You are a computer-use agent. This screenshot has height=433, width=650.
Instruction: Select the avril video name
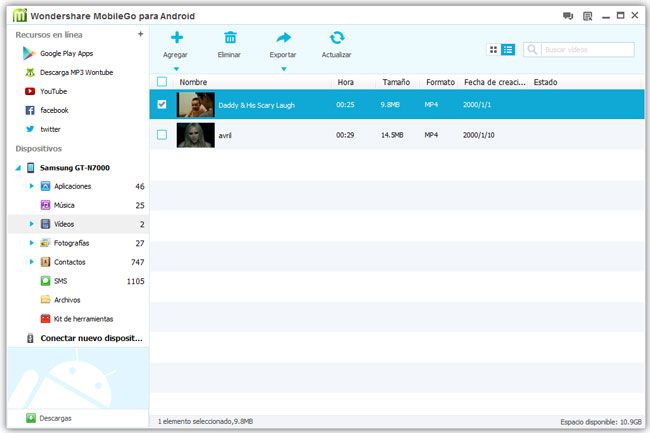(225, 135)
